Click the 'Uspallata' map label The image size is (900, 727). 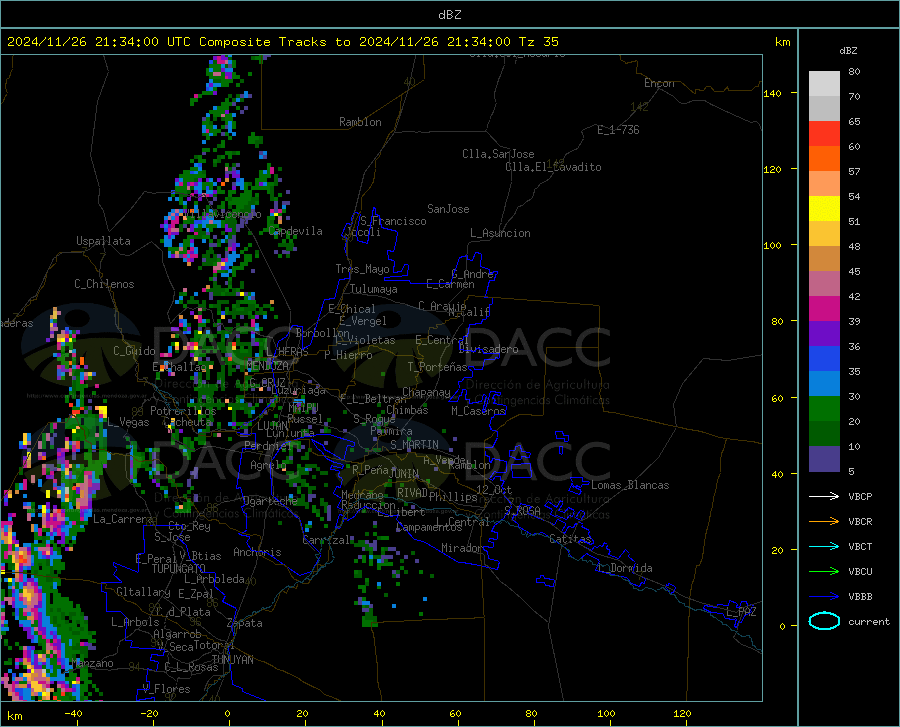point(103,241)
